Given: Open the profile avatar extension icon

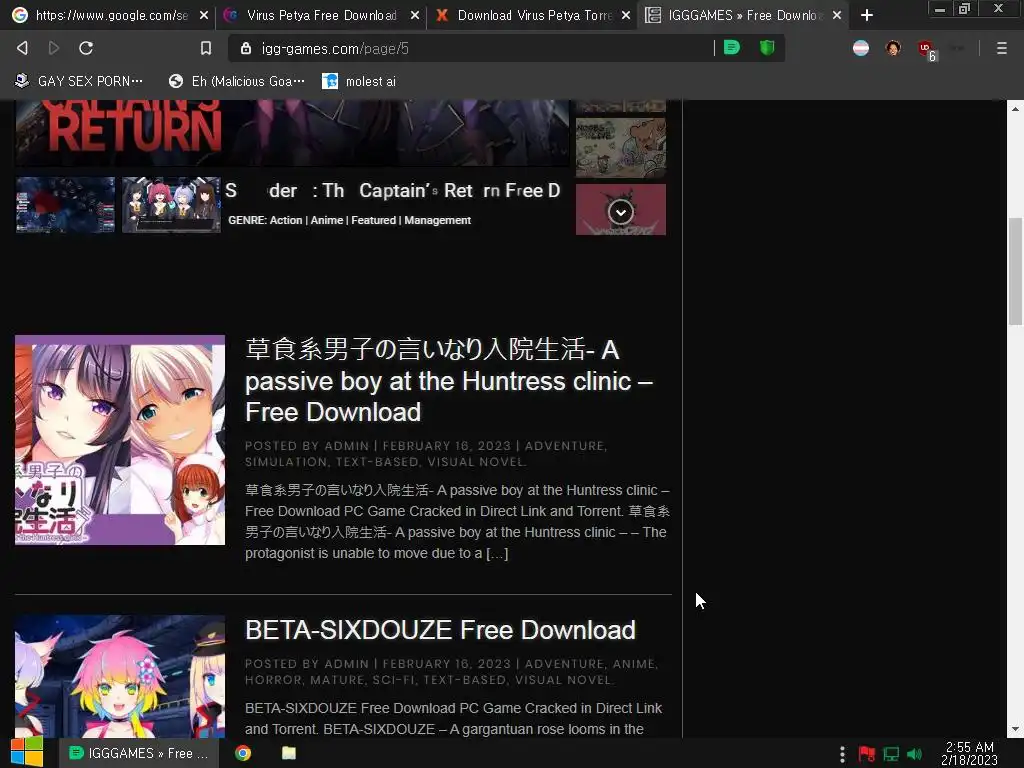Looking at the screenshot, I should [x=893, y=48].
